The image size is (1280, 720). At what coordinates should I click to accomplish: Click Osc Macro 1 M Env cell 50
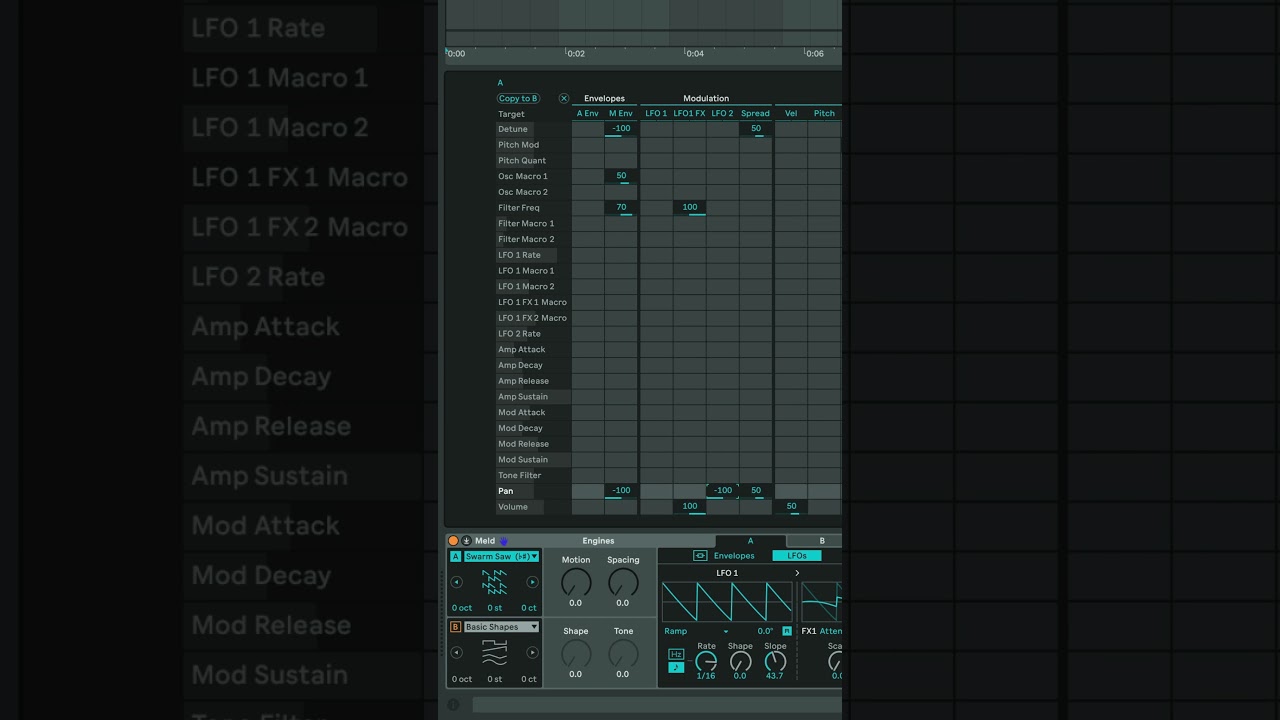pyautogui.click(x=621, y=176)
